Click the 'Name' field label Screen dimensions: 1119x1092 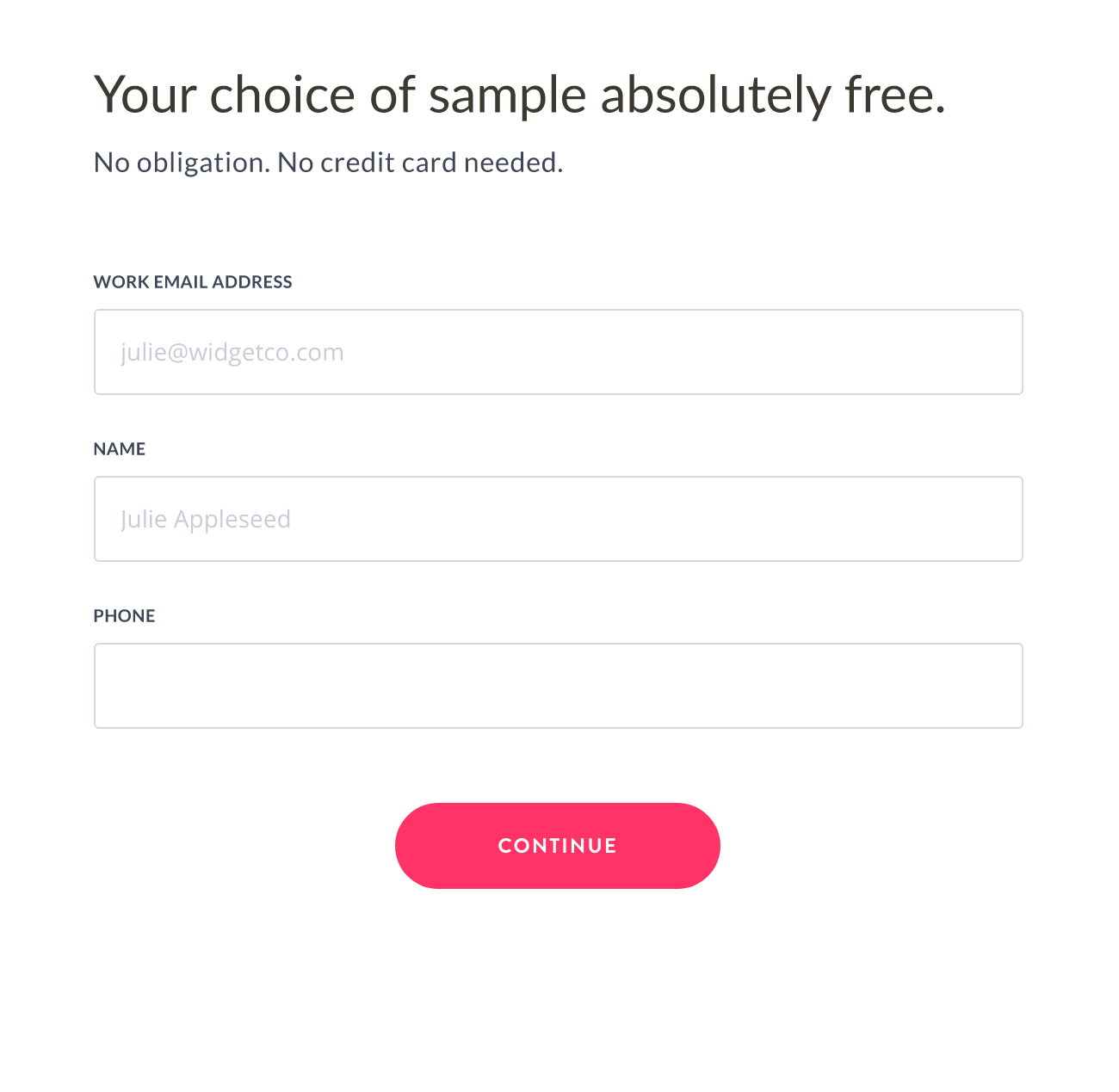point(120,449)
